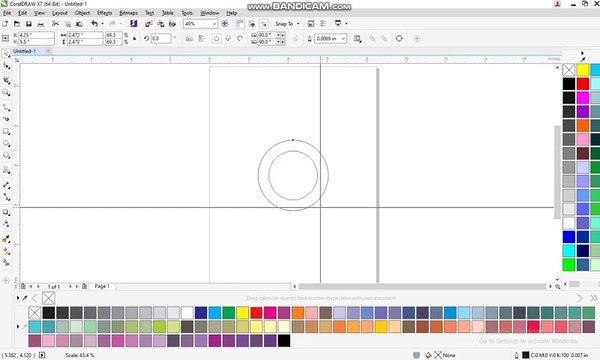Choose the Pie shape mode

(x=228, y=39)
